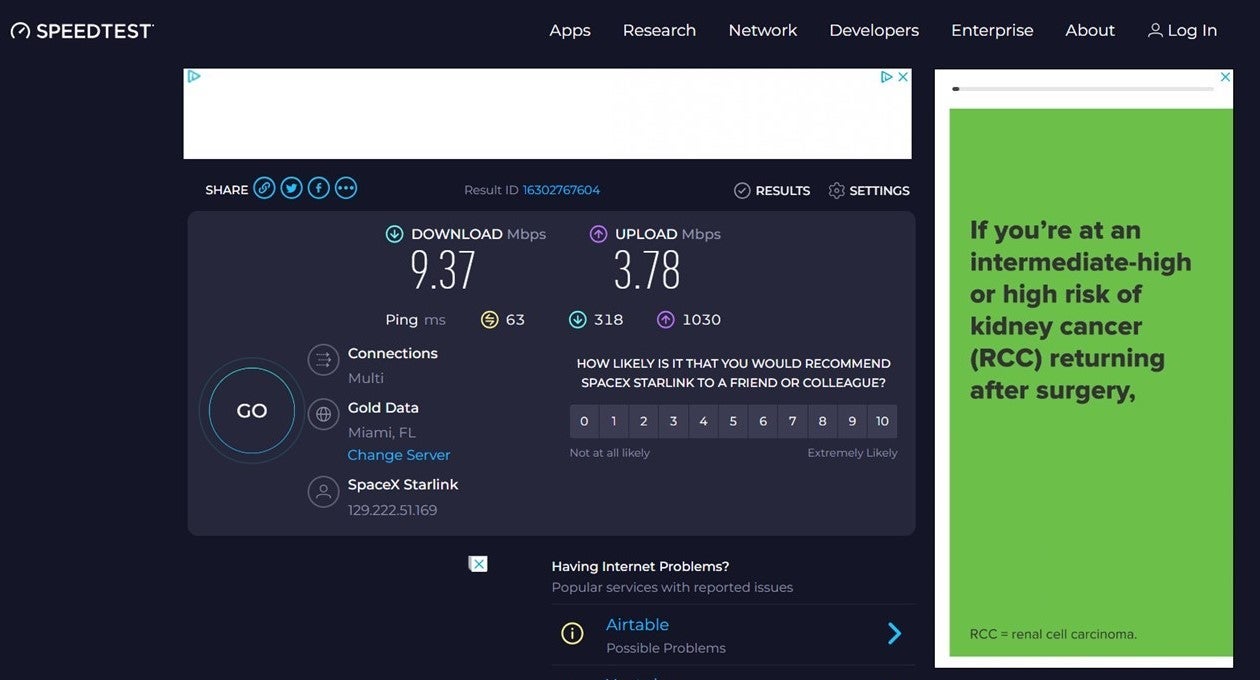The width and height of the screenshot is (1260, 680).
Task: Click the download arrow icon beside DOWNLOAD
Action: click(x=395, y=234)
